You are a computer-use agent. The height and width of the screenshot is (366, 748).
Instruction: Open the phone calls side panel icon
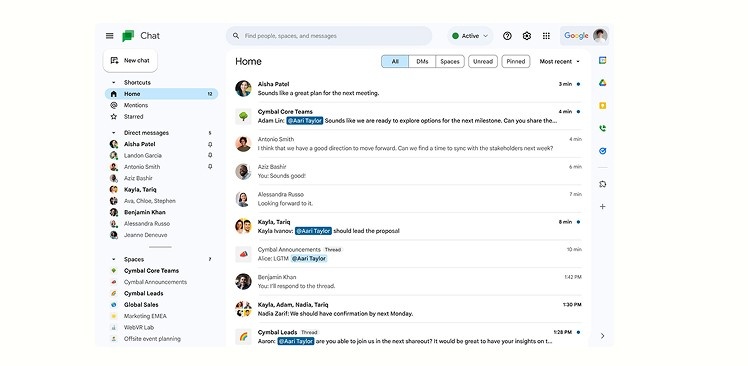point(603,128)
